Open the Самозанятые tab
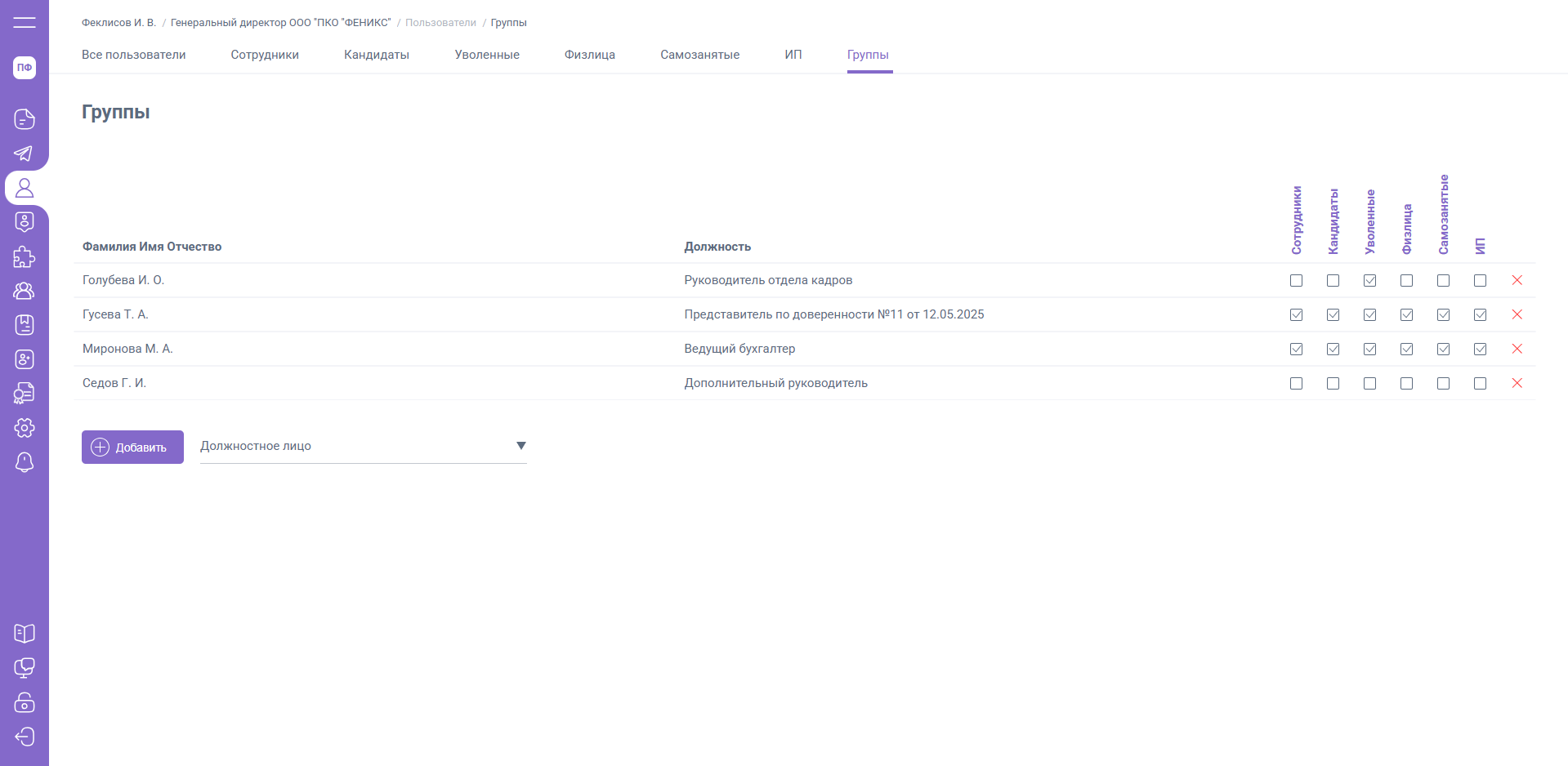Image resolution: width=1568 pixels, height=766 pixels. [699, 55]
